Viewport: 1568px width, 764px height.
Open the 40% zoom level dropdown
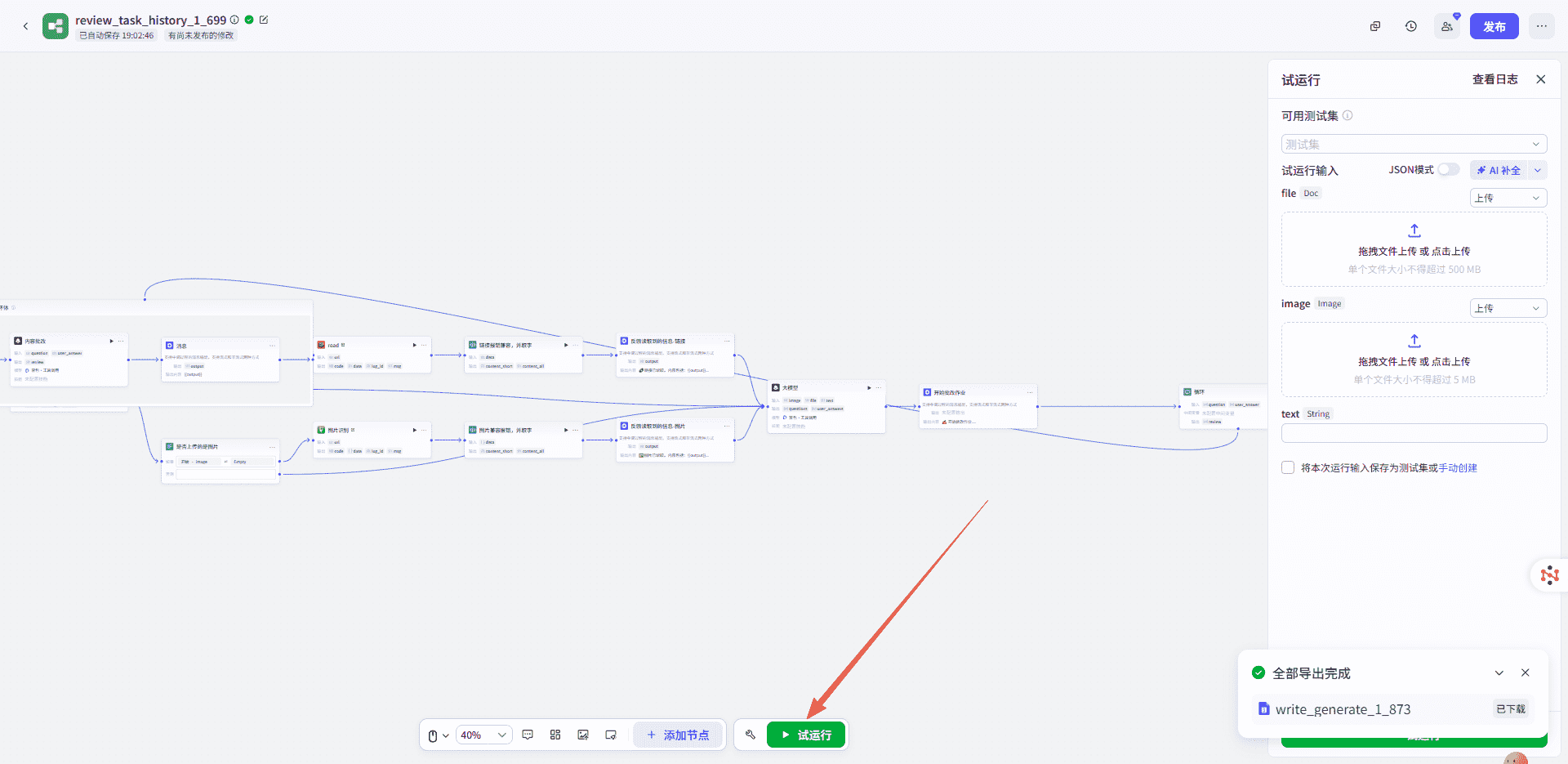(483, 735)
